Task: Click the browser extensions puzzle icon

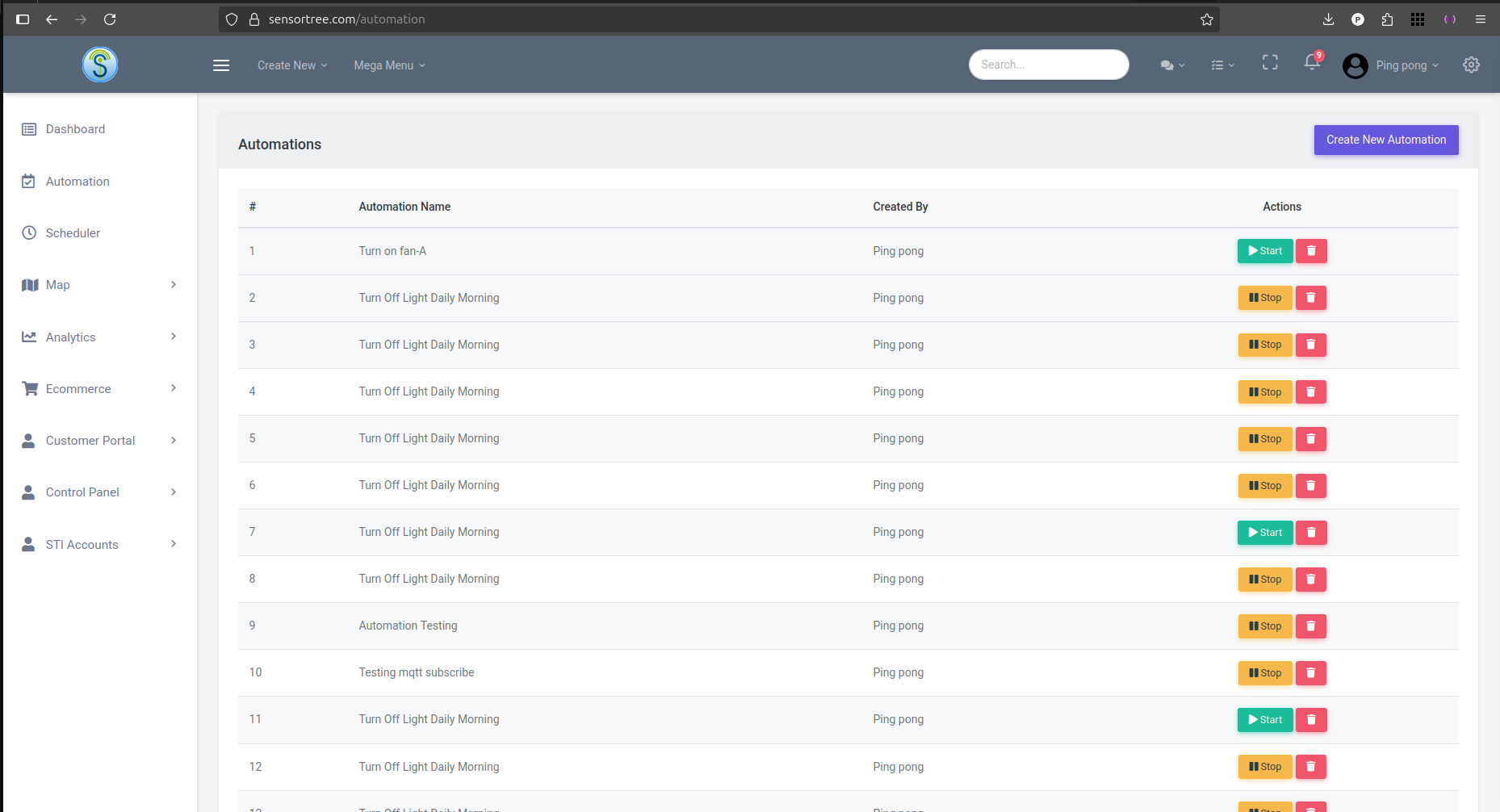Action: pyautogui.click(x=1387, y=19)
